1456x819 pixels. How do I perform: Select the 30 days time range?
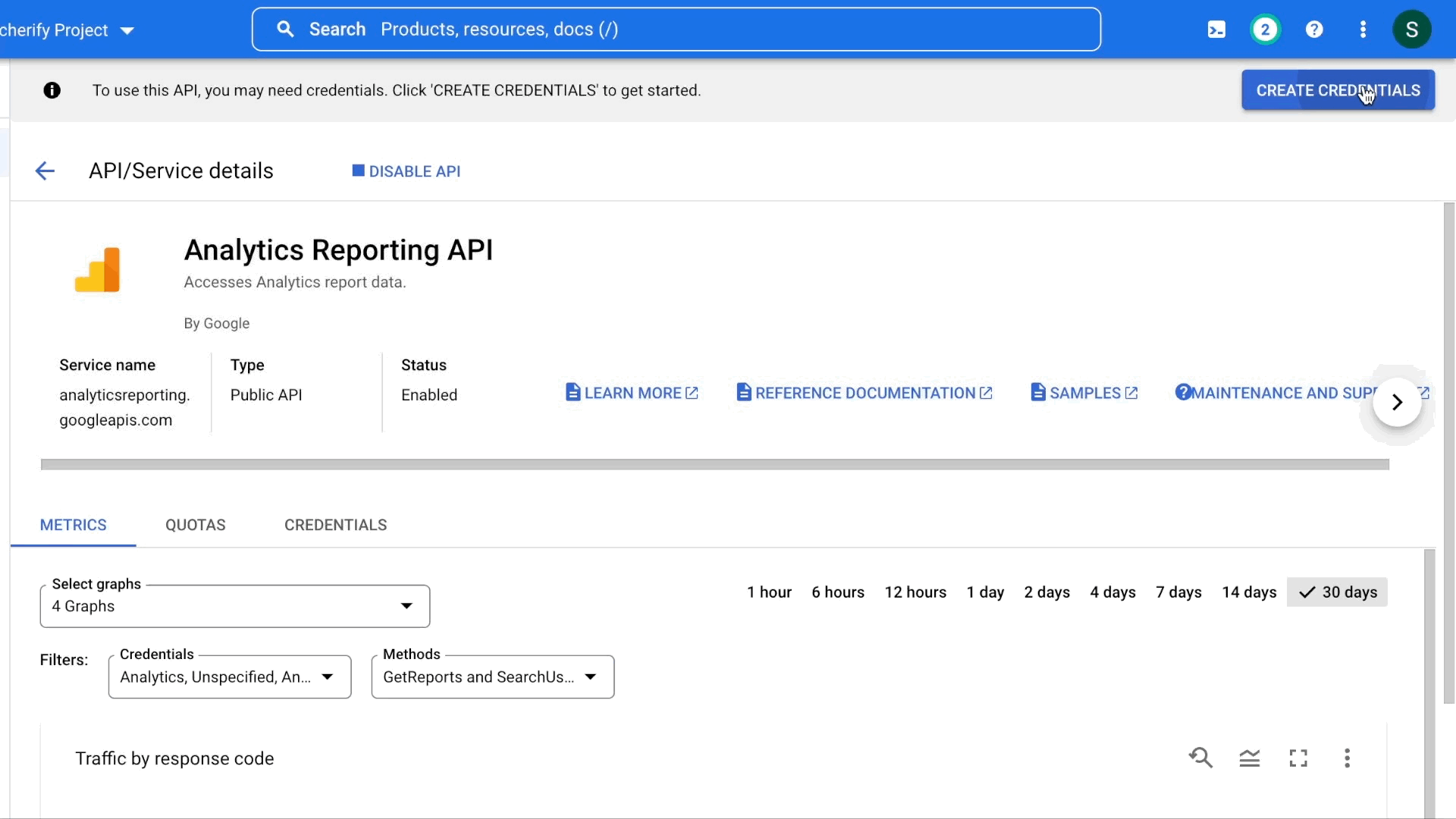1338,592
